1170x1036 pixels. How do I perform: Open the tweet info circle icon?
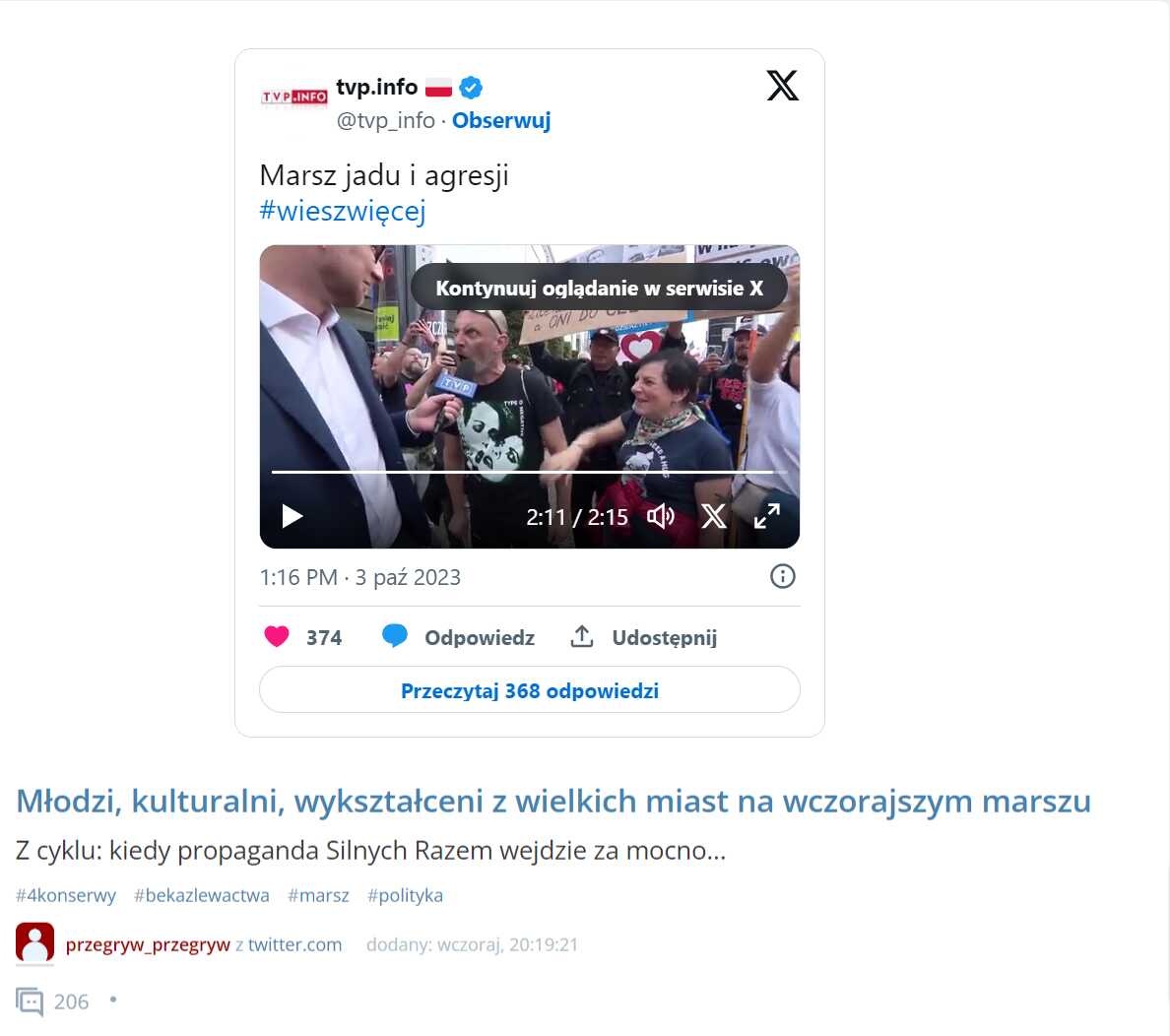(782, 576)
